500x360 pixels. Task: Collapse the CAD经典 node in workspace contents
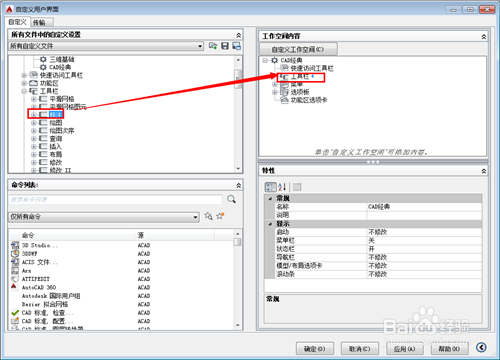(x=265, y=60)
